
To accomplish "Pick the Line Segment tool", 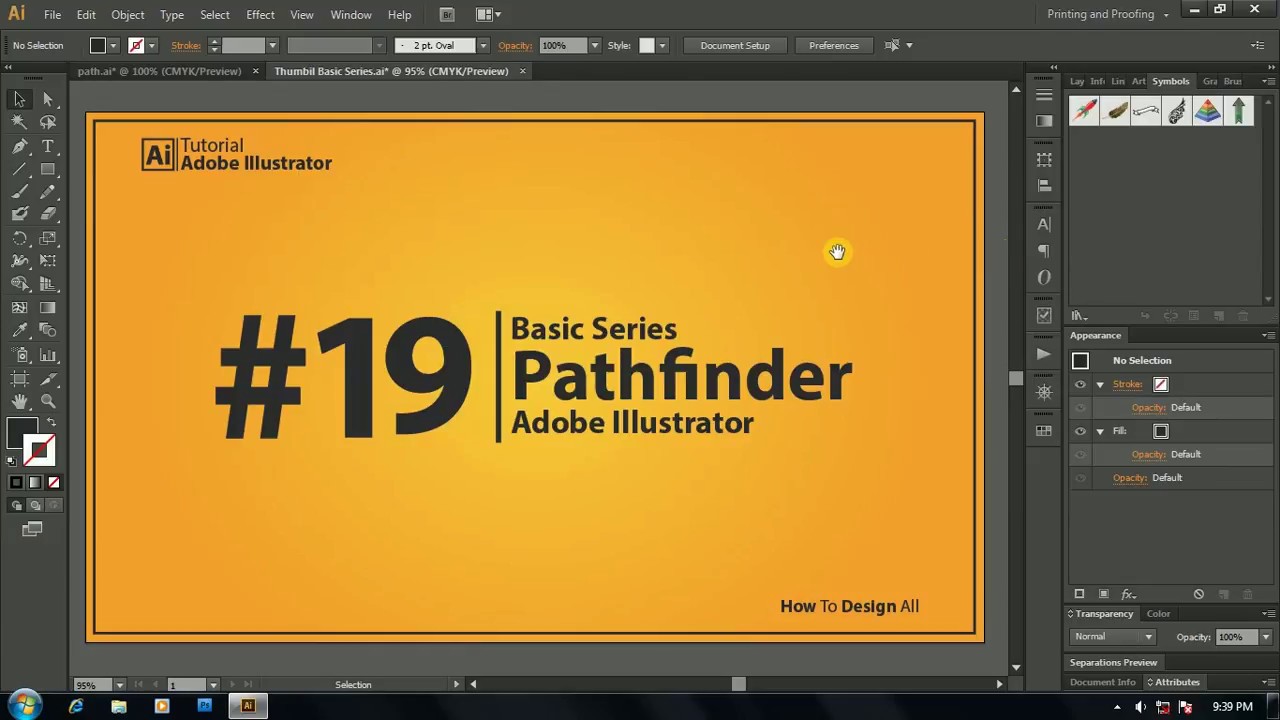I will (19, 169).
